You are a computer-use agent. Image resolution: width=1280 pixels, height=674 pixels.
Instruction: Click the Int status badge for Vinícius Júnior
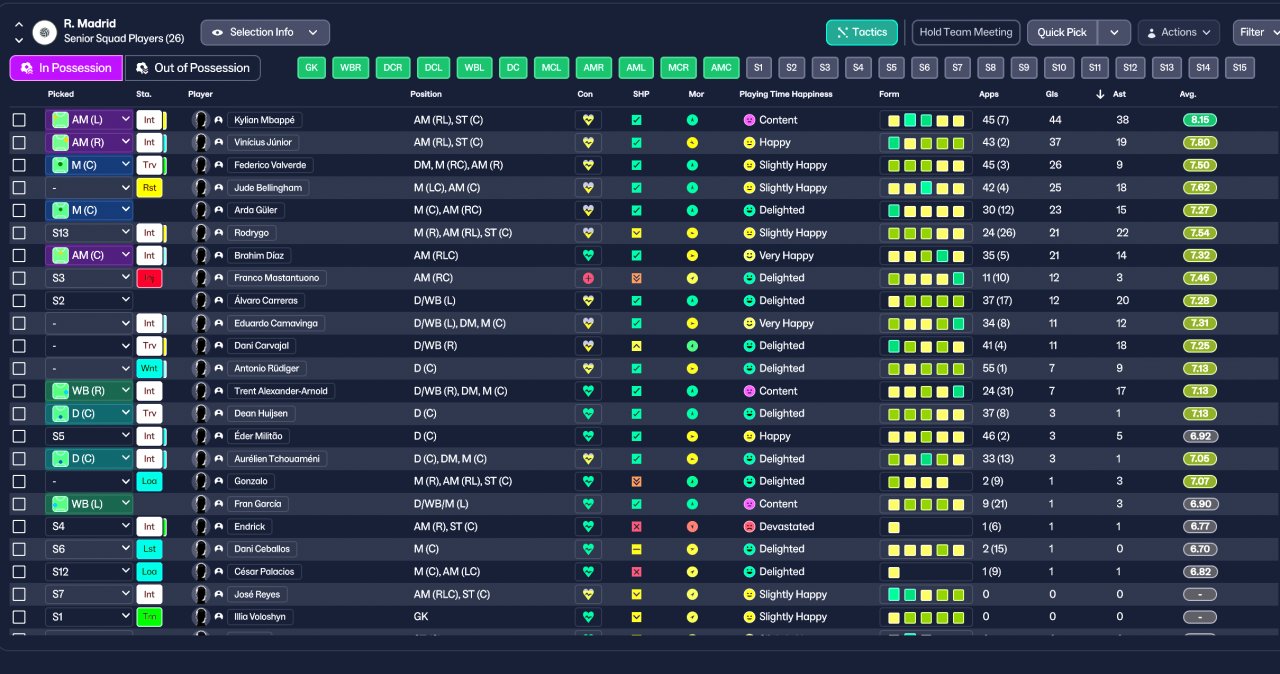[x=150, y=142]
